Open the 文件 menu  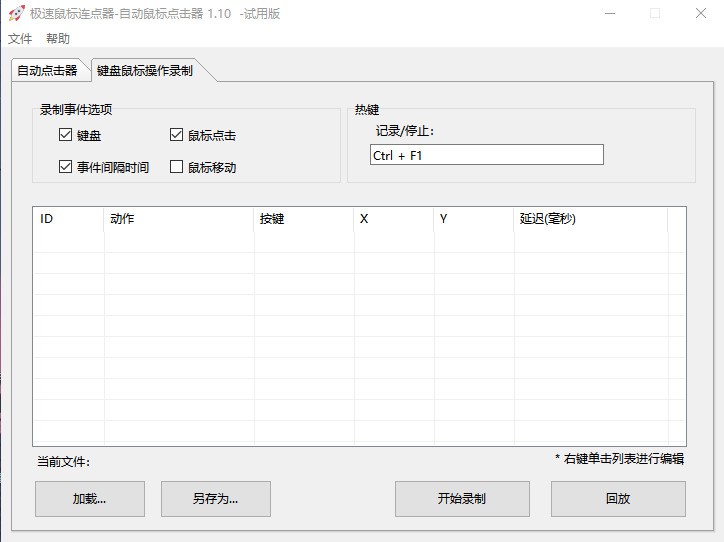[20, 39]
